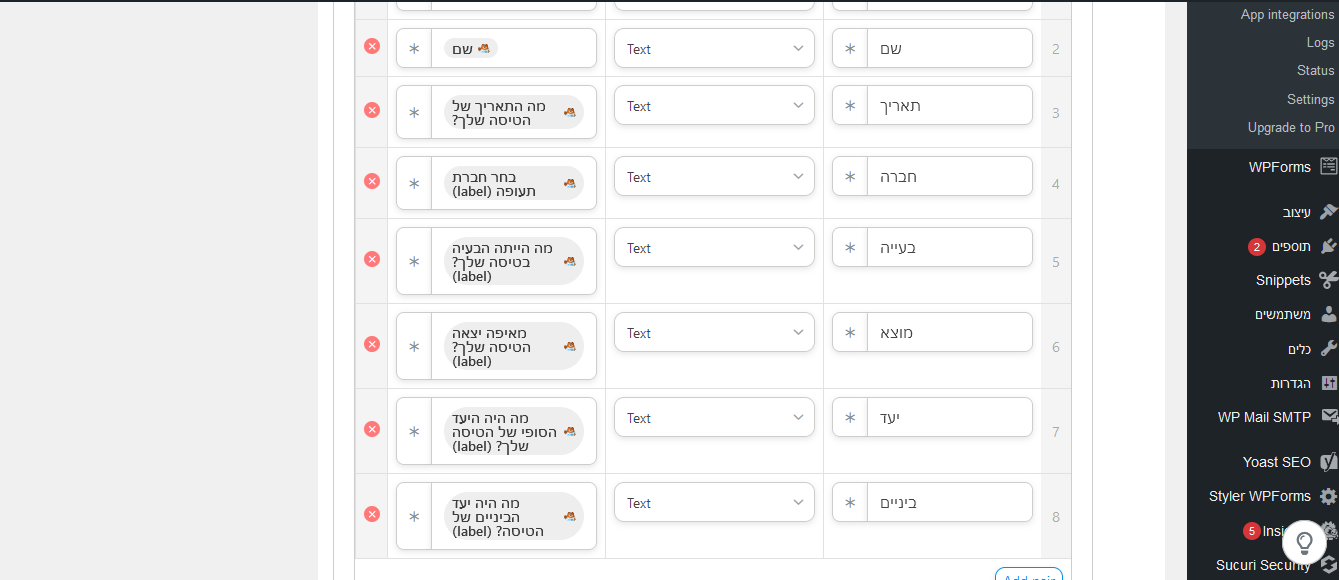Click Add pair button
1339x580 pixels.
coord(1028,576)
